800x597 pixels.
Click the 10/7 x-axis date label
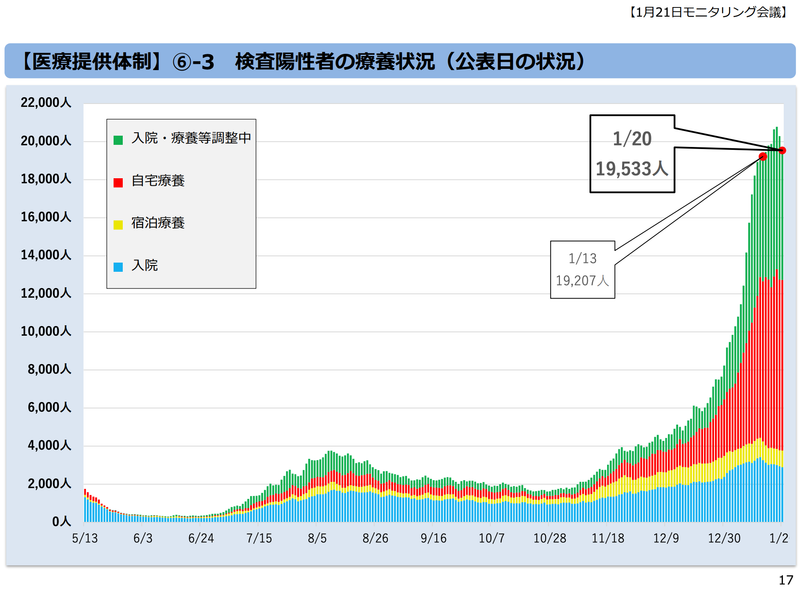pos(492,539)
